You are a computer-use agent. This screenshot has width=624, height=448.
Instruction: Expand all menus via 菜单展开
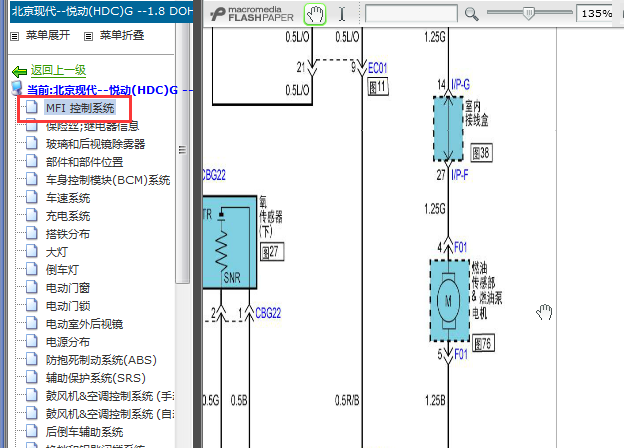(x=48, y=35)
